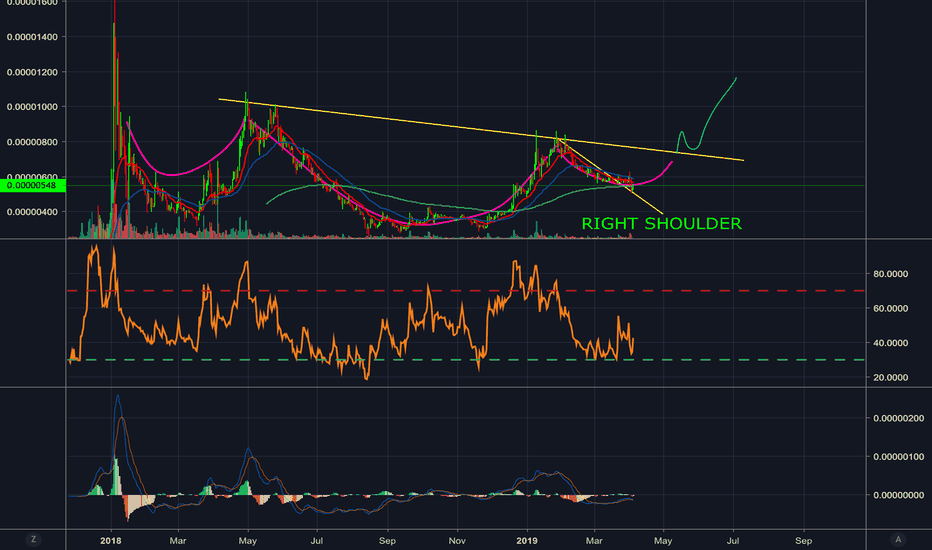The height and width of the screenshot is (550, 932).
Task: Click the 0.00000100 MACD scale value
Action: click(x=898, y=457)
